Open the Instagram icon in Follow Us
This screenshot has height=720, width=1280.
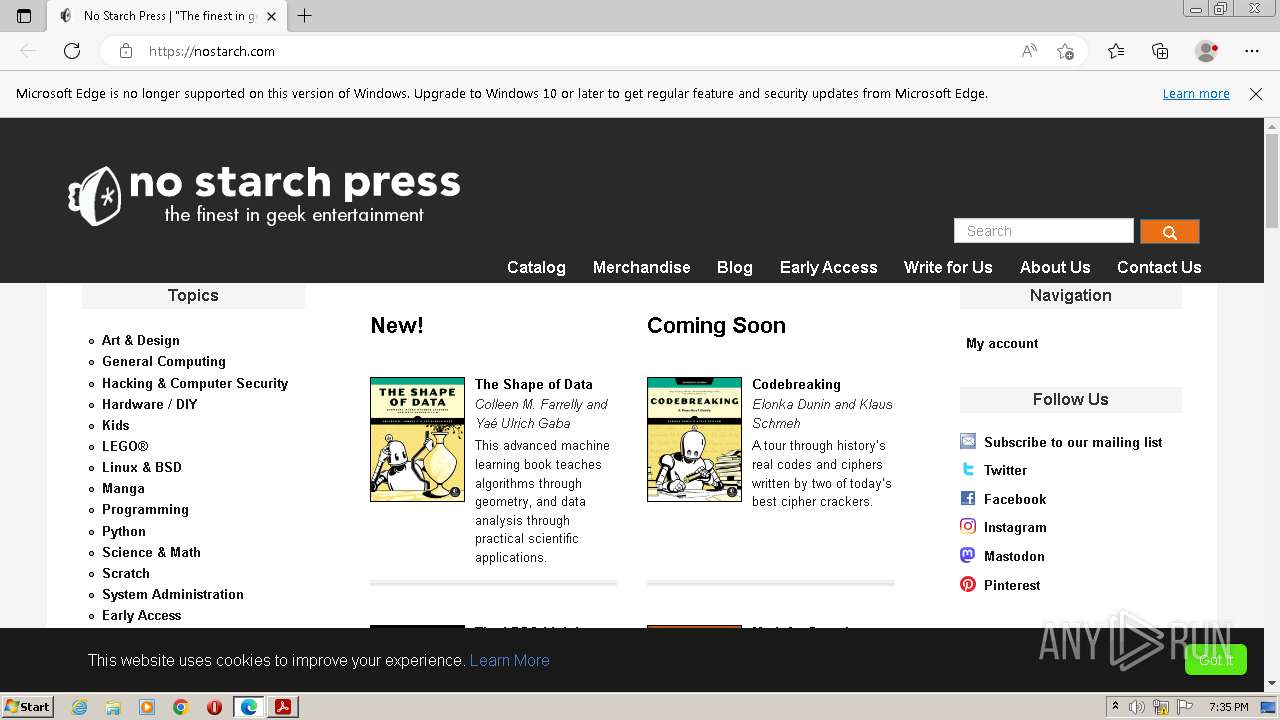tap(968, 526)
